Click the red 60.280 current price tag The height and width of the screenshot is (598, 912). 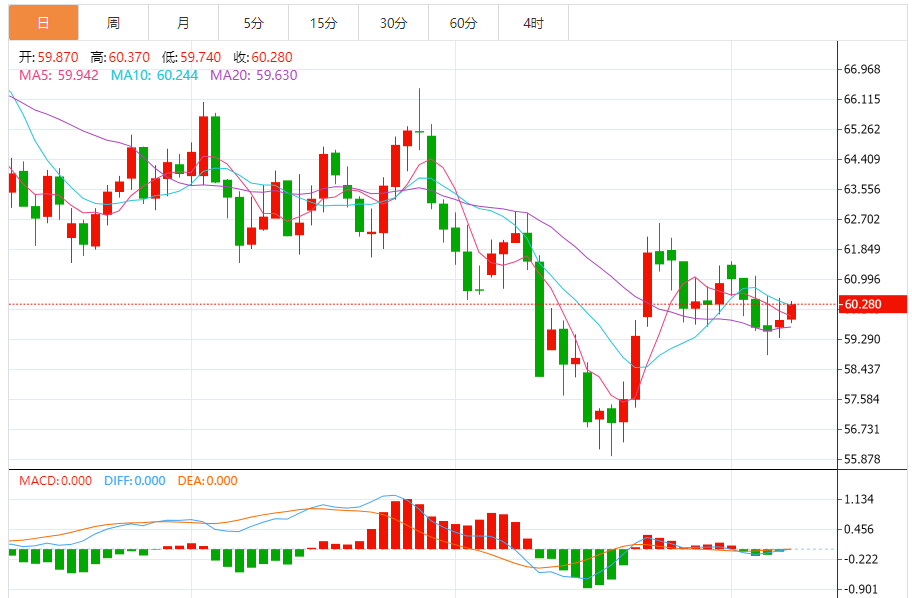pyautogui.click(x=872, y=304)
